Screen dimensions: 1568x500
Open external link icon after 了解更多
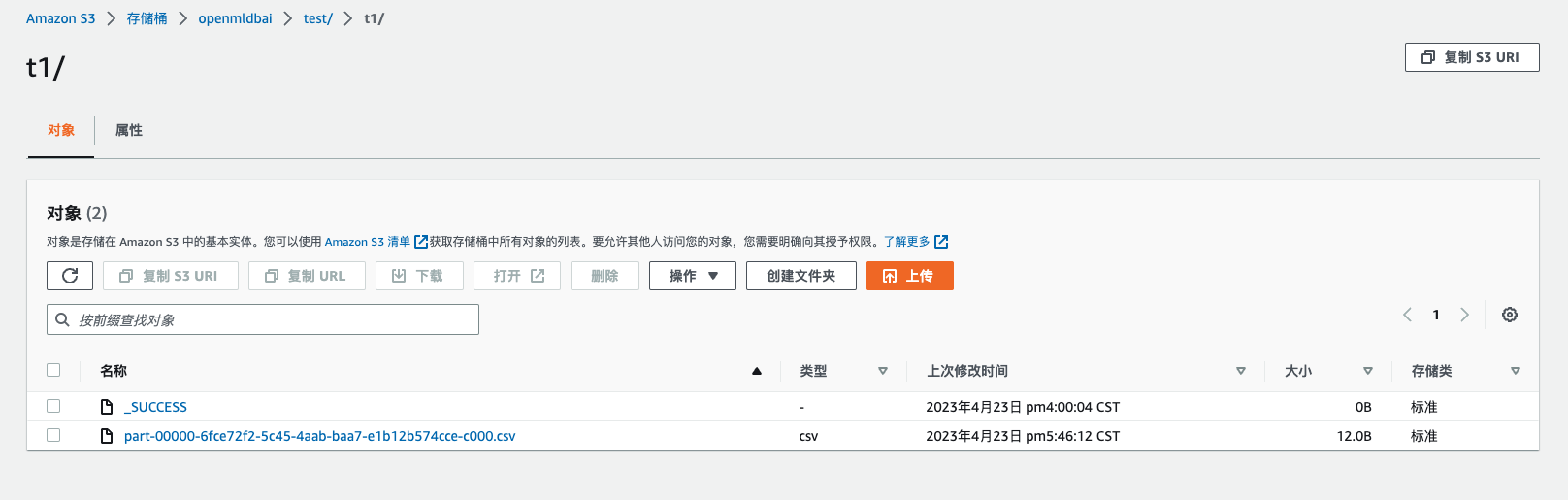click(x=941, y=242)
